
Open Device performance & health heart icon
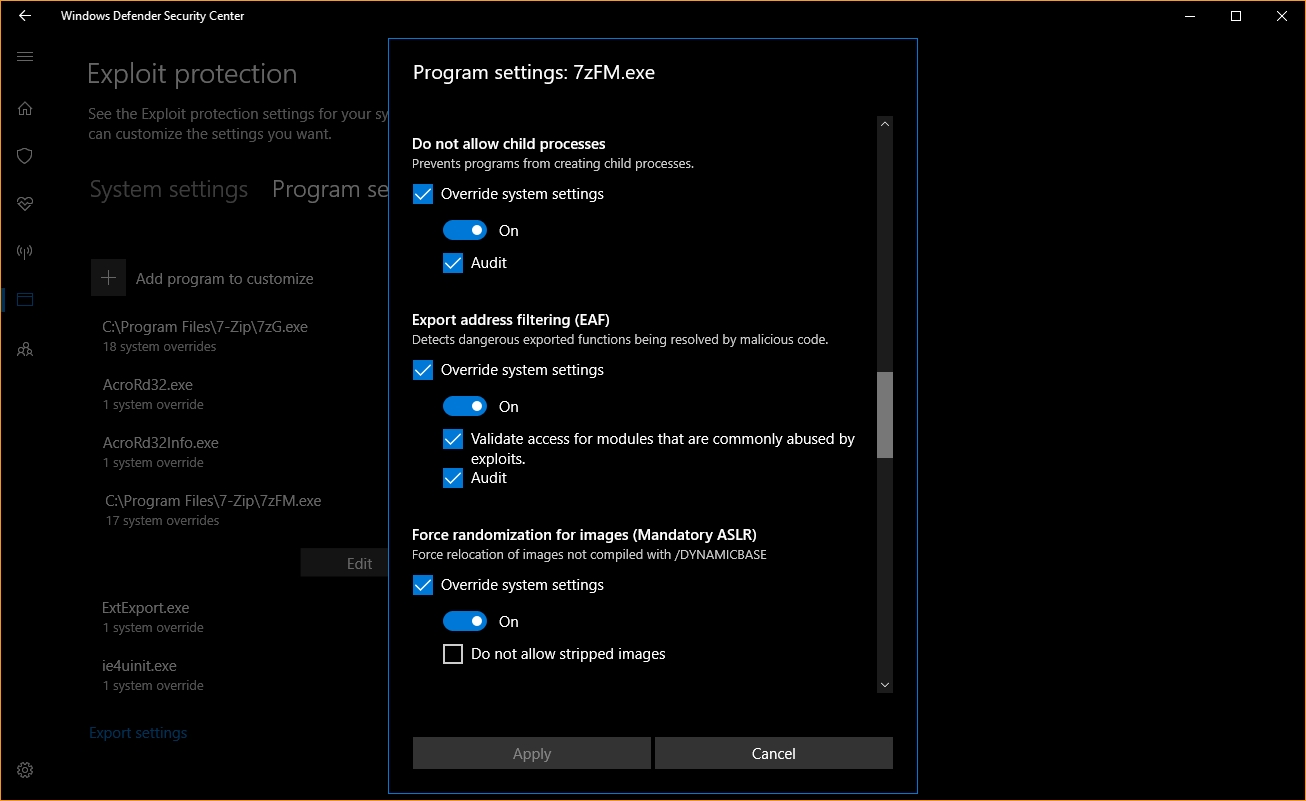tap(25, 204)
